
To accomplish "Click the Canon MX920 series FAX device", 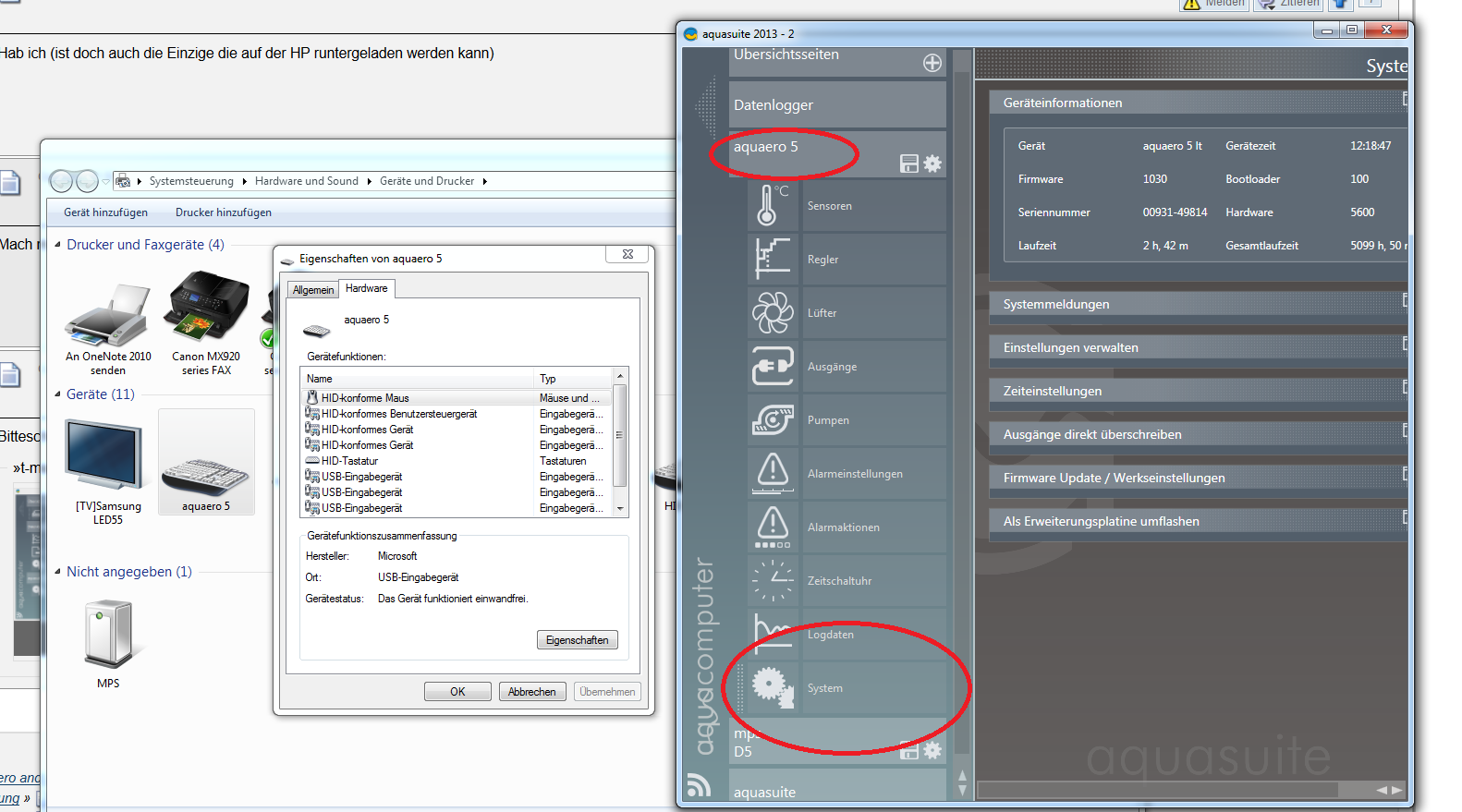I will (205, 323).
